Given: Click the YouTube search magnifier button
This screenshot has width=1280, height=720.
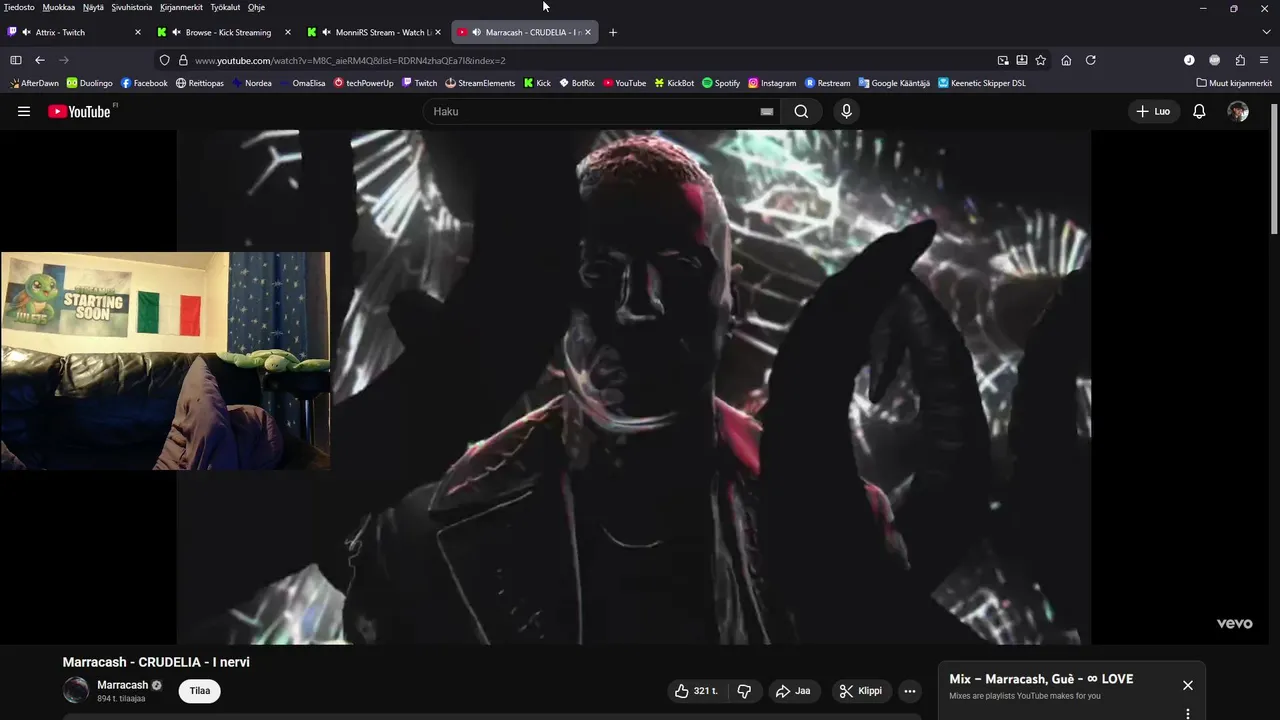Looking at the screenshot, I should [801, 112].
